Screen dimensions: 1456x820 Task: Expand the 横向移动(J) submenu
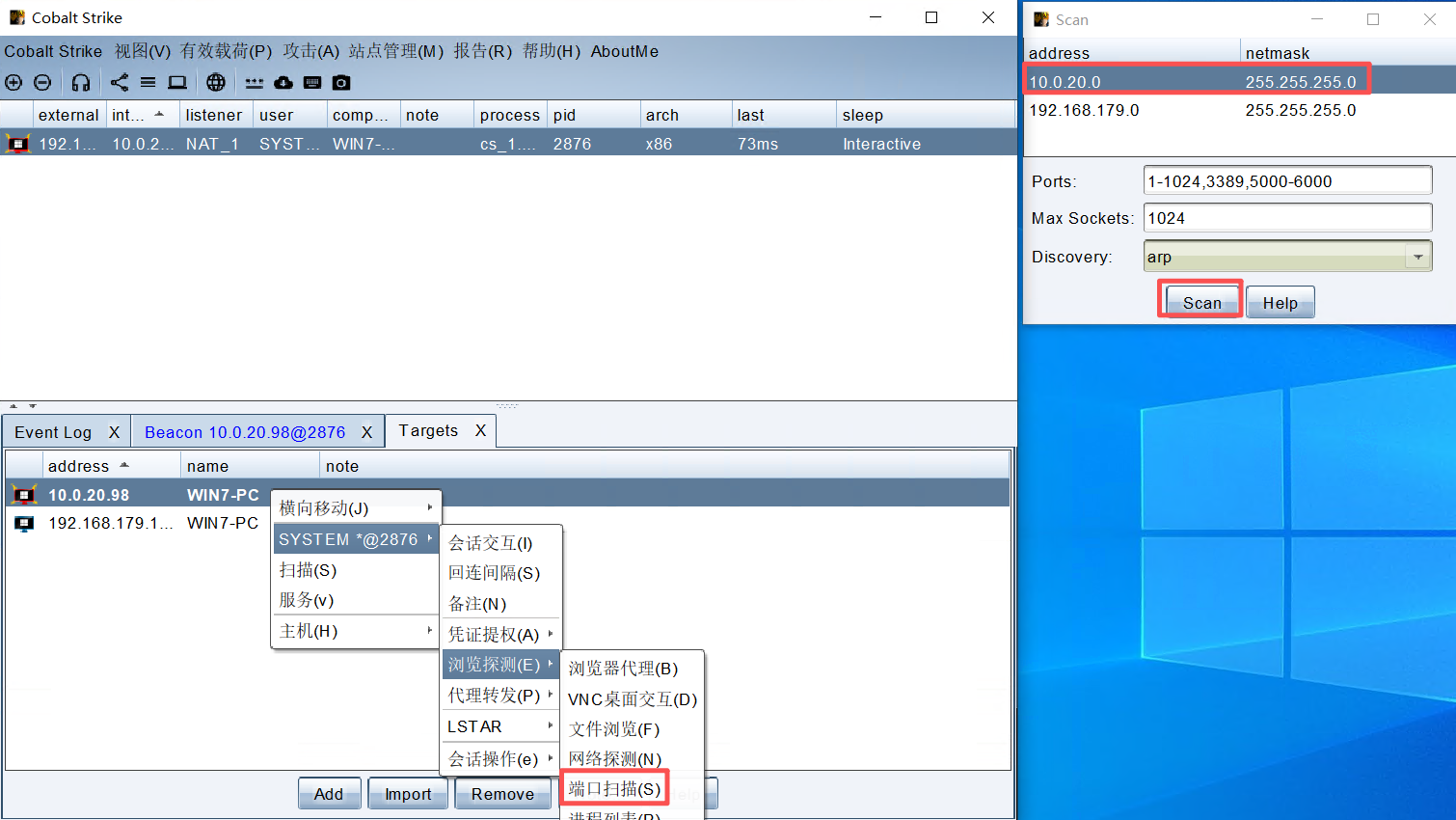tap(357, 507)
